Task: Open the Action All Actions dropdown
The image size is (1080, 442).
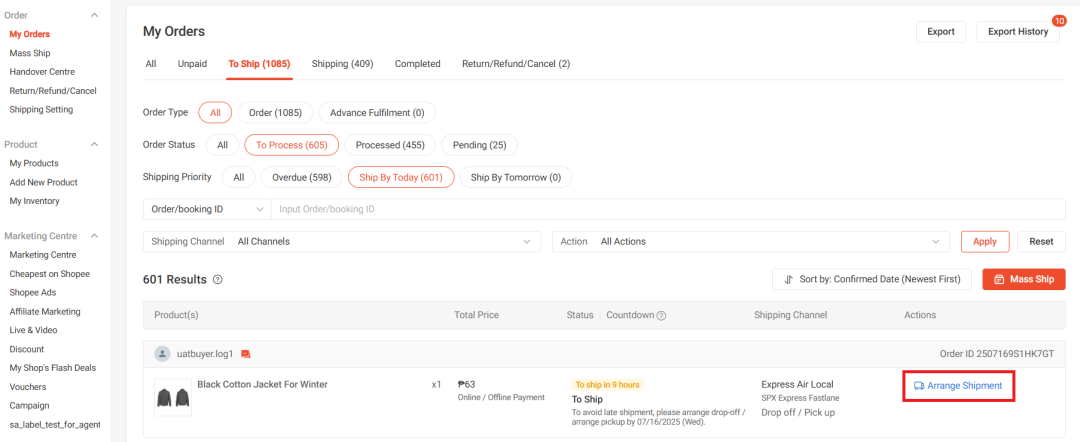Action: point(750,241)
